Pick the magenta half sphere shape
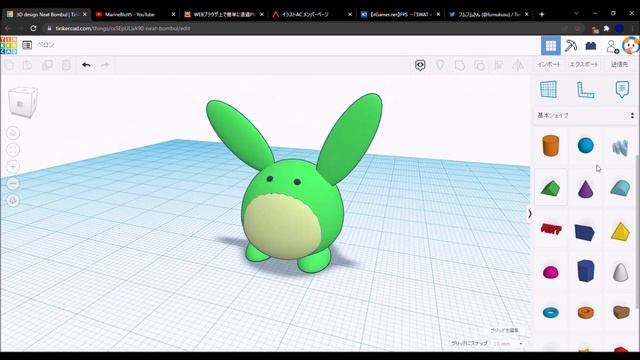 550,272
